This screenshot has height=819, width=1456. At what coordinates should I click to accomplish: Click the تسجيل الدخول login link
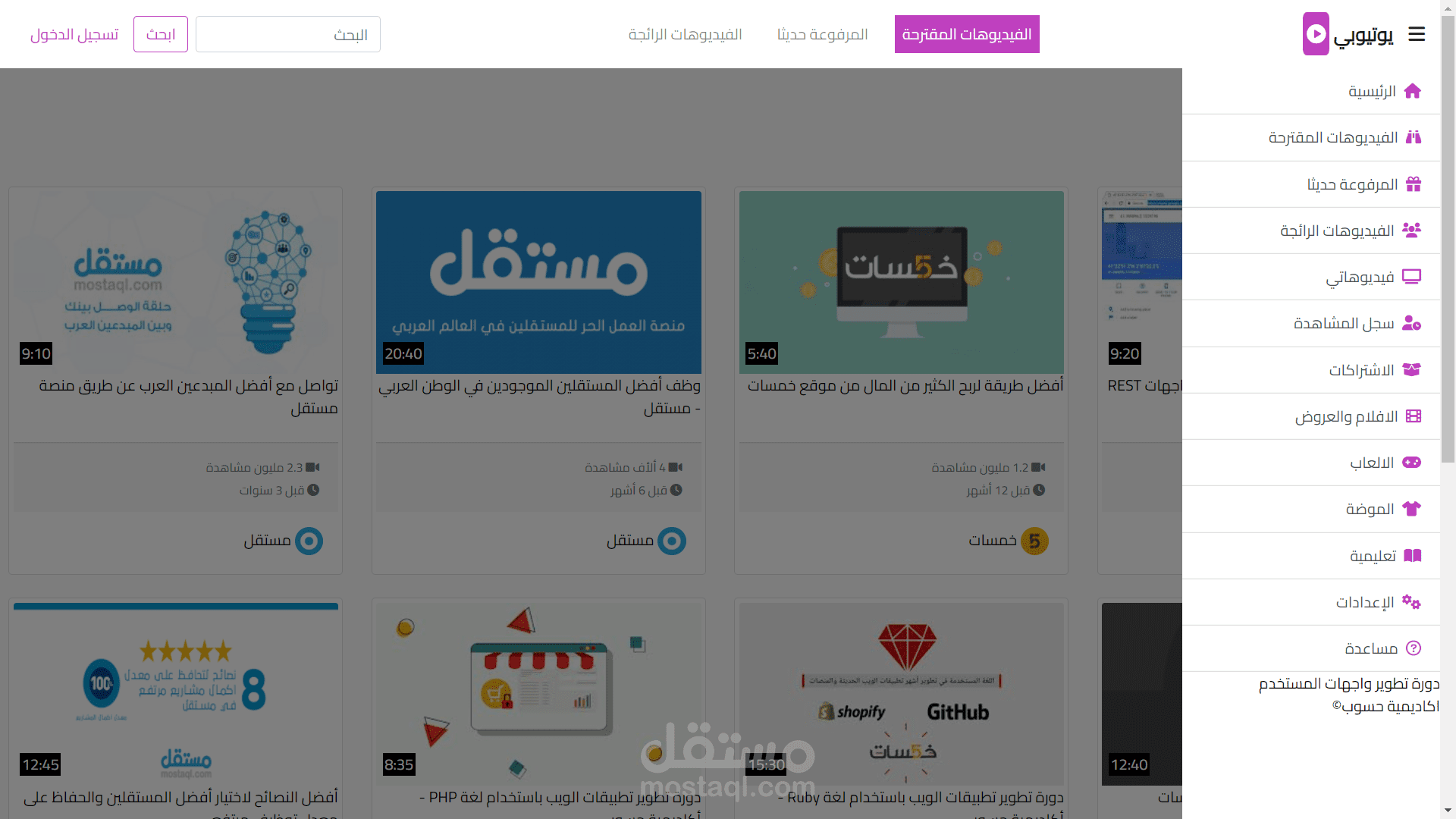coord(74,34)
